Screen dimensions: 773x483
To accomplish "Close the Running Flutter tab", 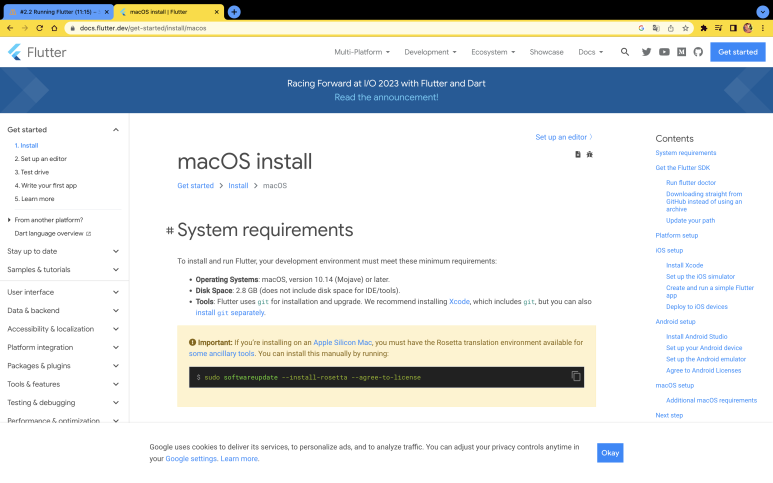I will click(106, 12).
